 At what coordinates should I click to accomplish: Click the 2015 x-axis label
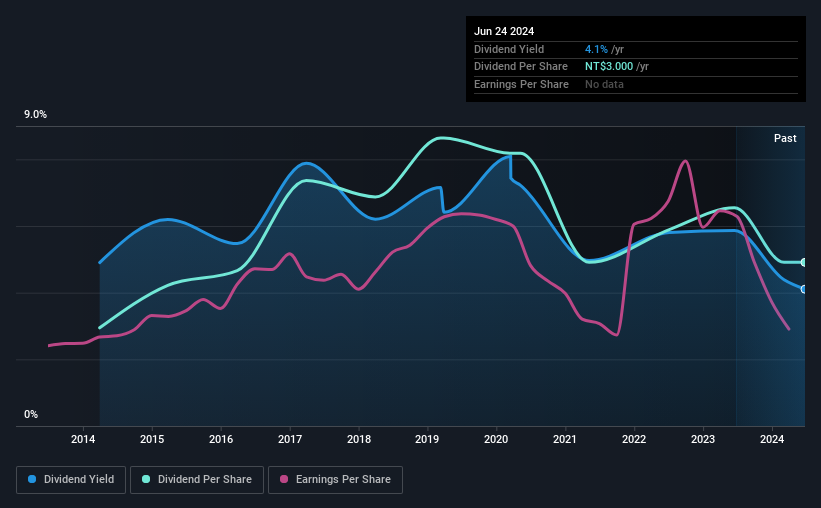coord(152,439)
